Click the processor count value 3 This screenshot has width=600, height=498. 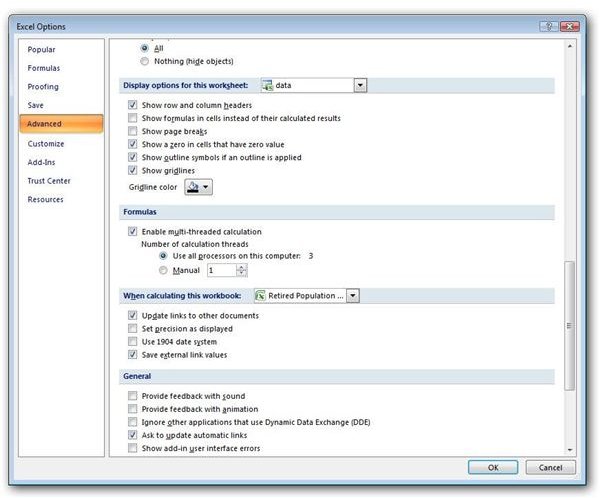[x=311, y=256]
